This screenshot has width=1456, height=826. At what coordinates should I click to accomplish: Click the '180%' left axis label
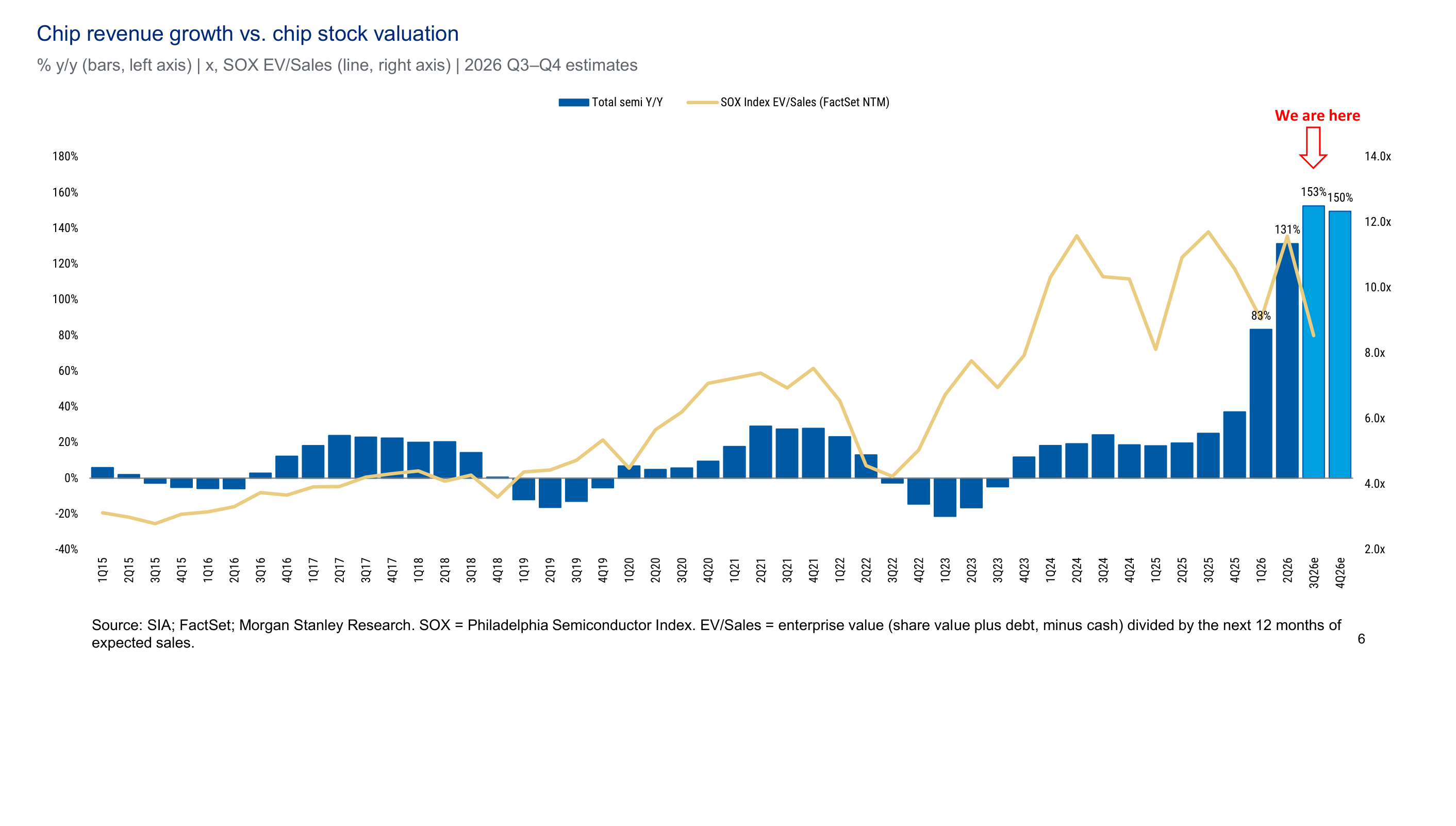pos(65,157)
